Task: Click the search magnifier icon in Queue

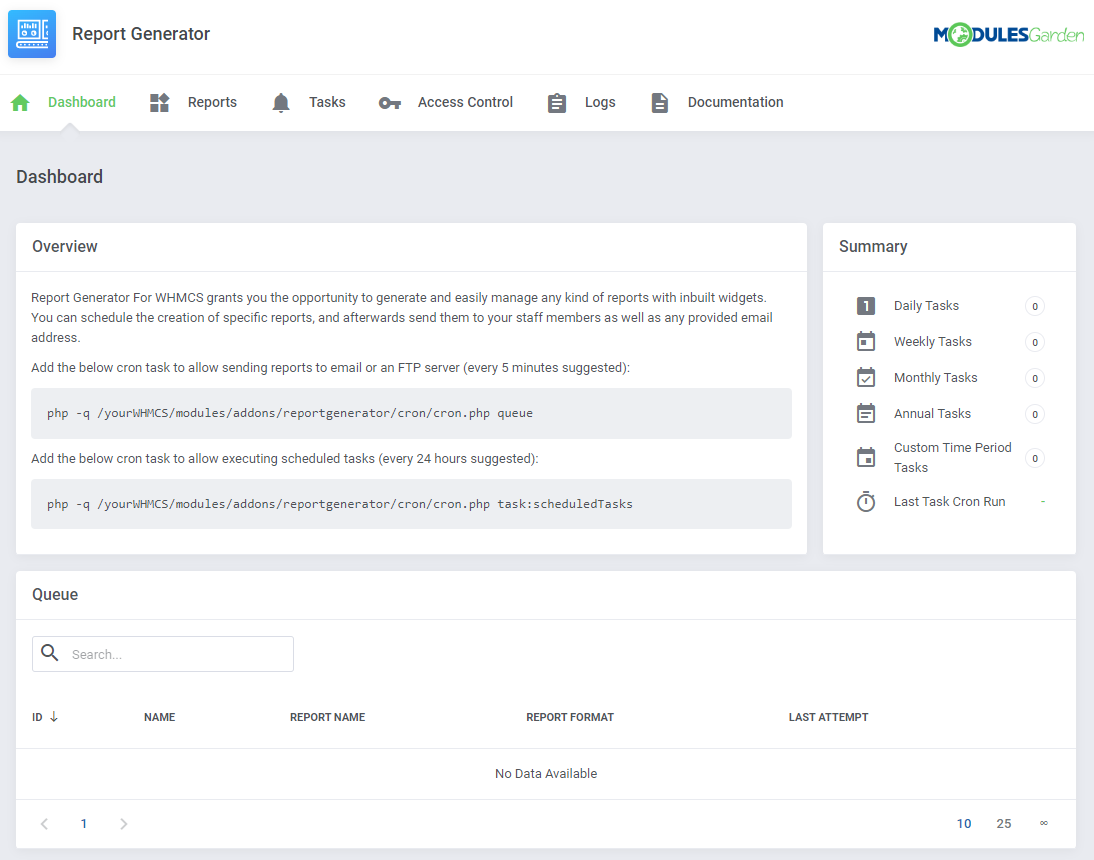Action: point(50,653)
